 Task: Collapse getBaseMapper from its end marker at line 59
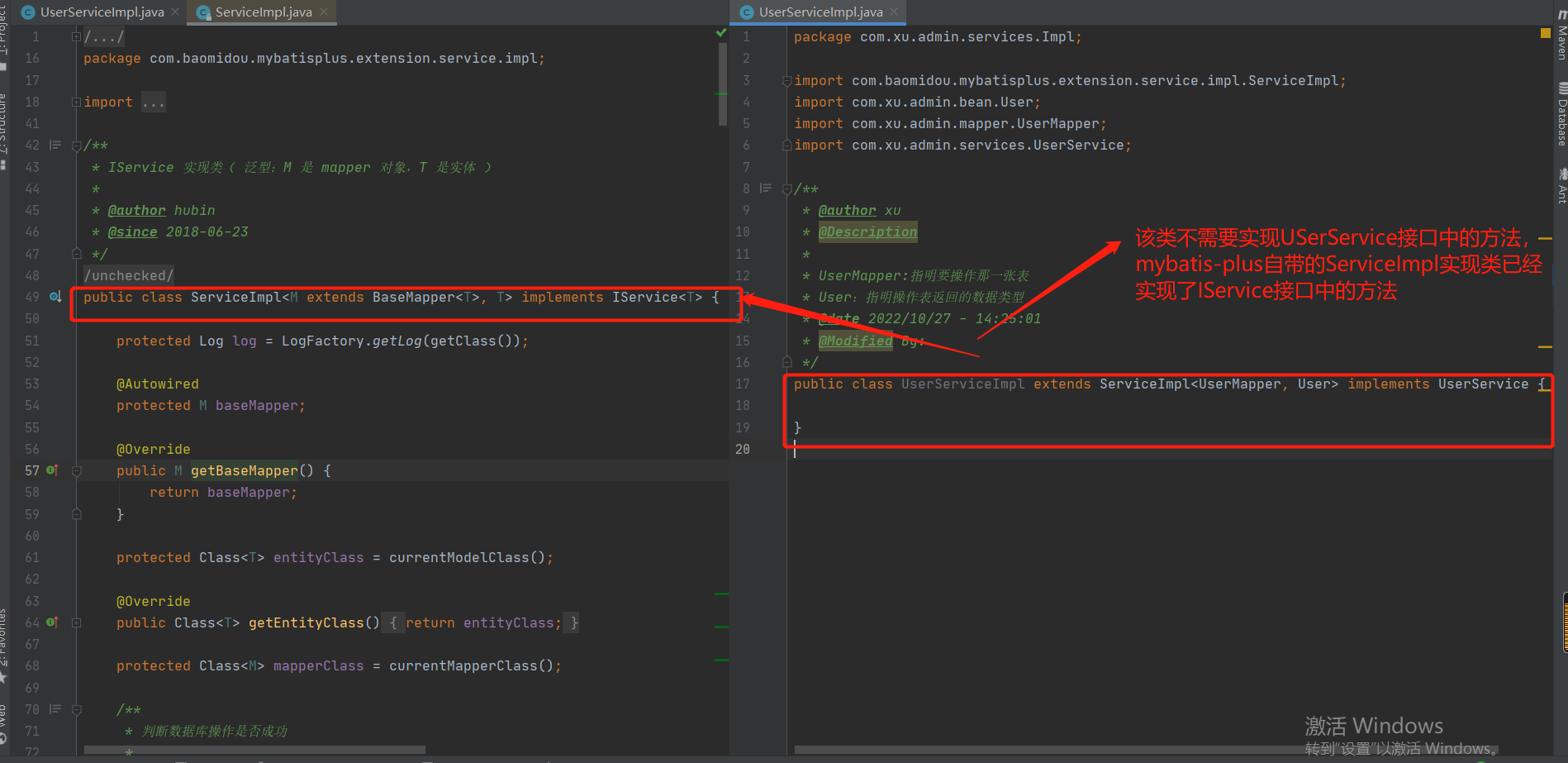click(76, 514)
